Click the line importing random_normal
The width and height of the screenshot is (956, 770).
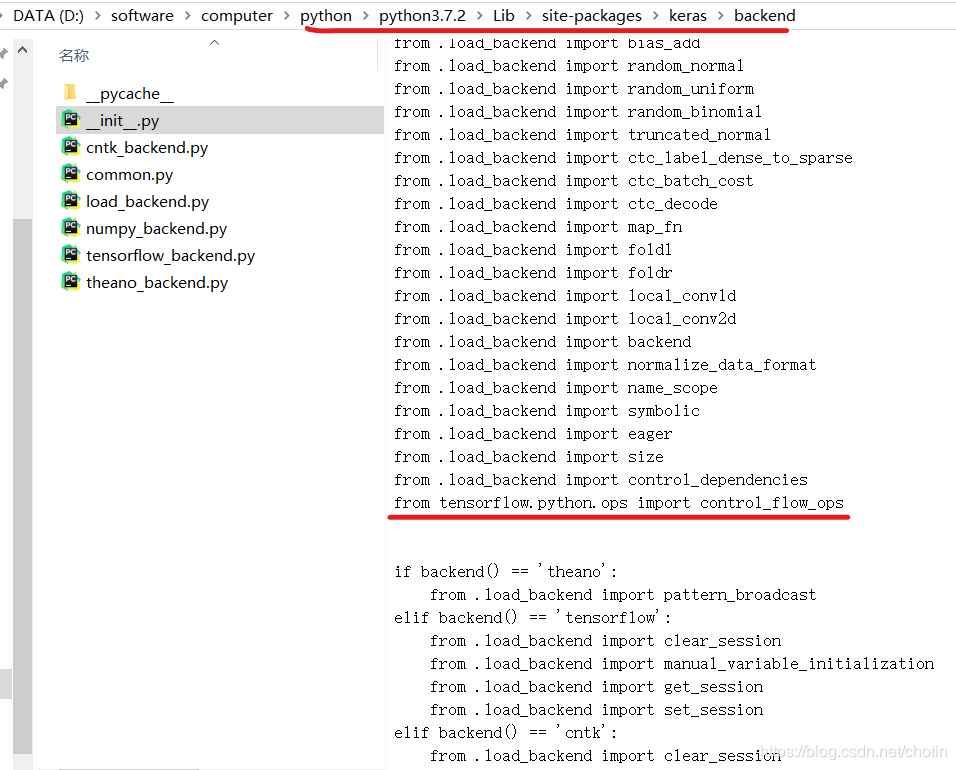[569, 66]
